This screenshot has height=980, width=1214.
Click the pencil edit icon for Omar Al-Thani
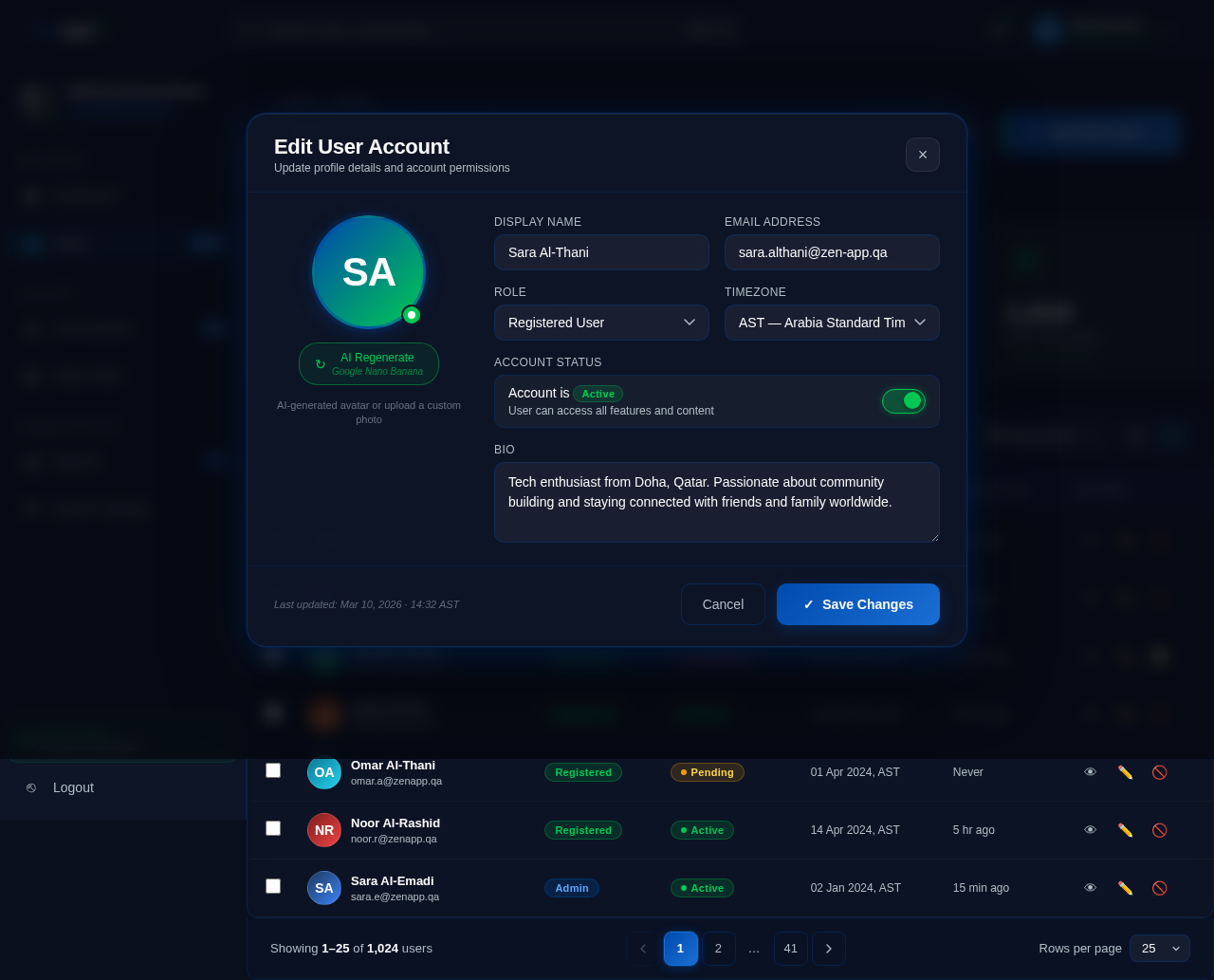pyautogui.click(x=1125, y=771)
